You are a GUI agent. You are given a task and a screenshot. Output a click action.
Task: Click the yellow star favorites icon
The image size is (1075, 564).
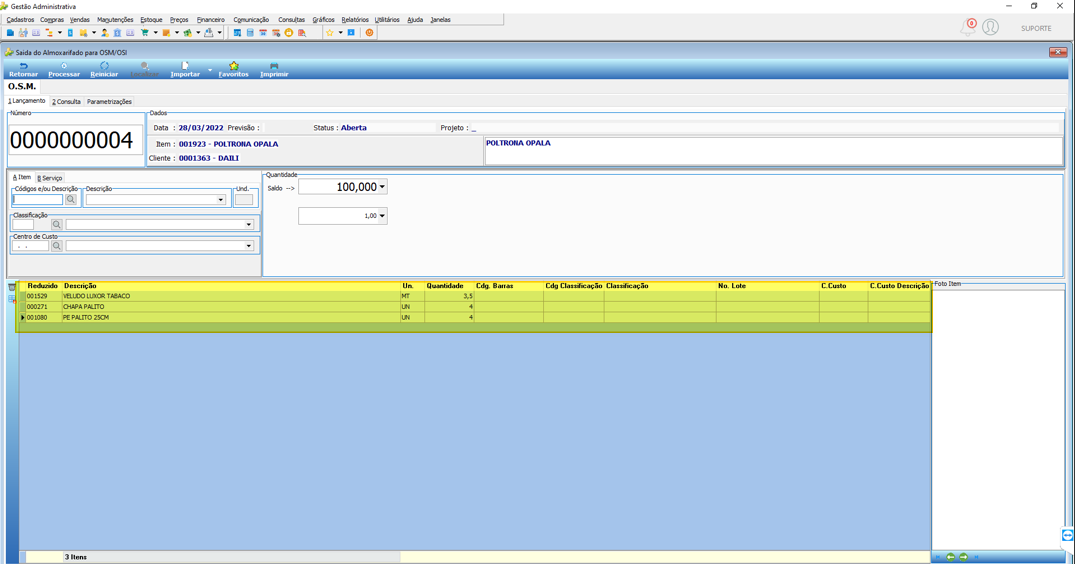click(x=330, y=33)
